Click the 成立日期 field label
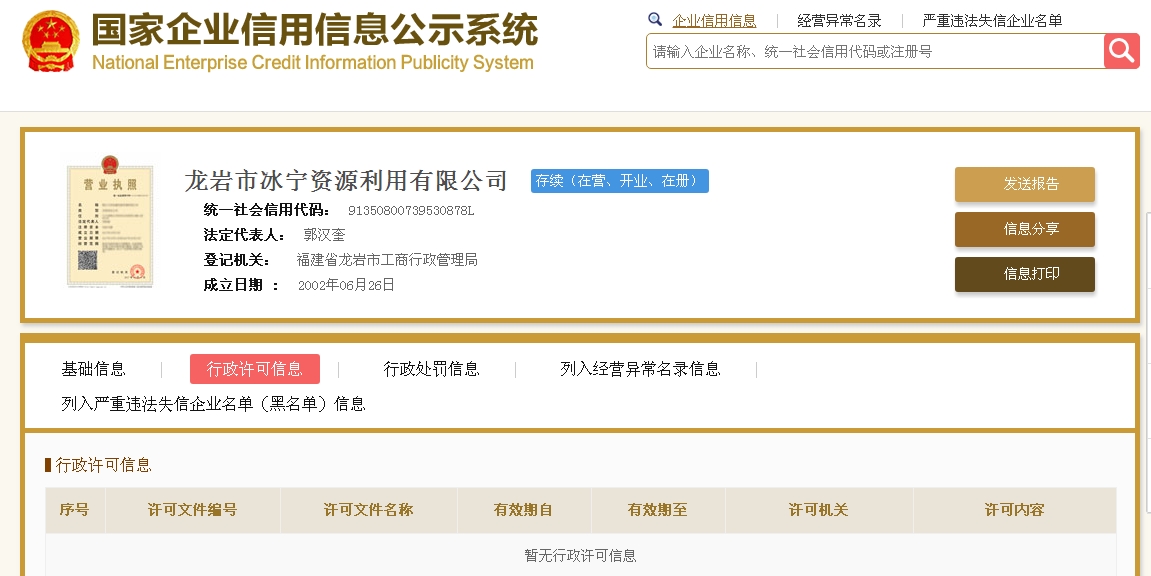This screenshot has height=576, width=1151. pyautogui.click(x=242, y=285)
